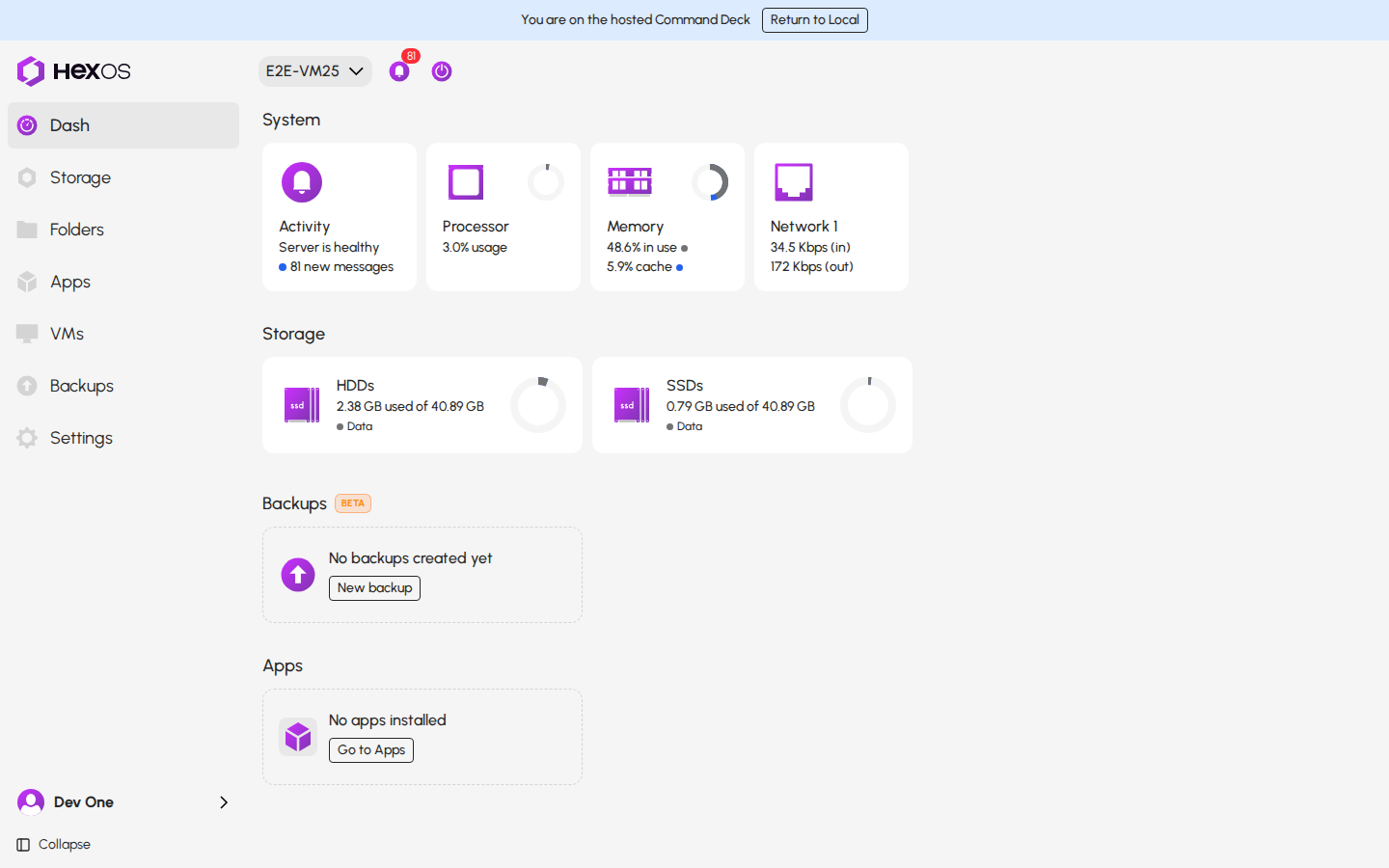Open the Storage page from the sidebar

point(123,177)
